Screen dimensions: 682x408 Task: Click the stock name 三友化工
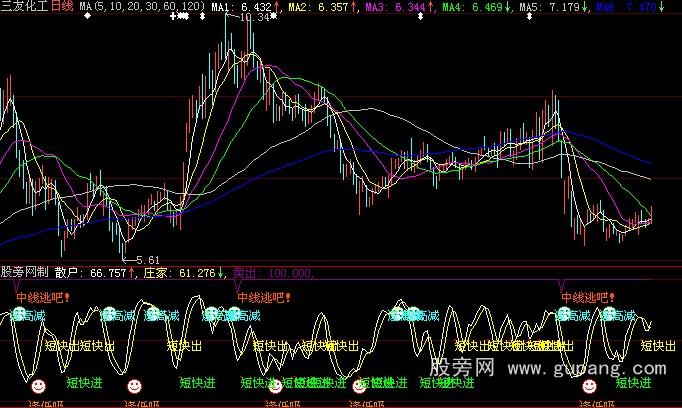(x=25, y=7)
